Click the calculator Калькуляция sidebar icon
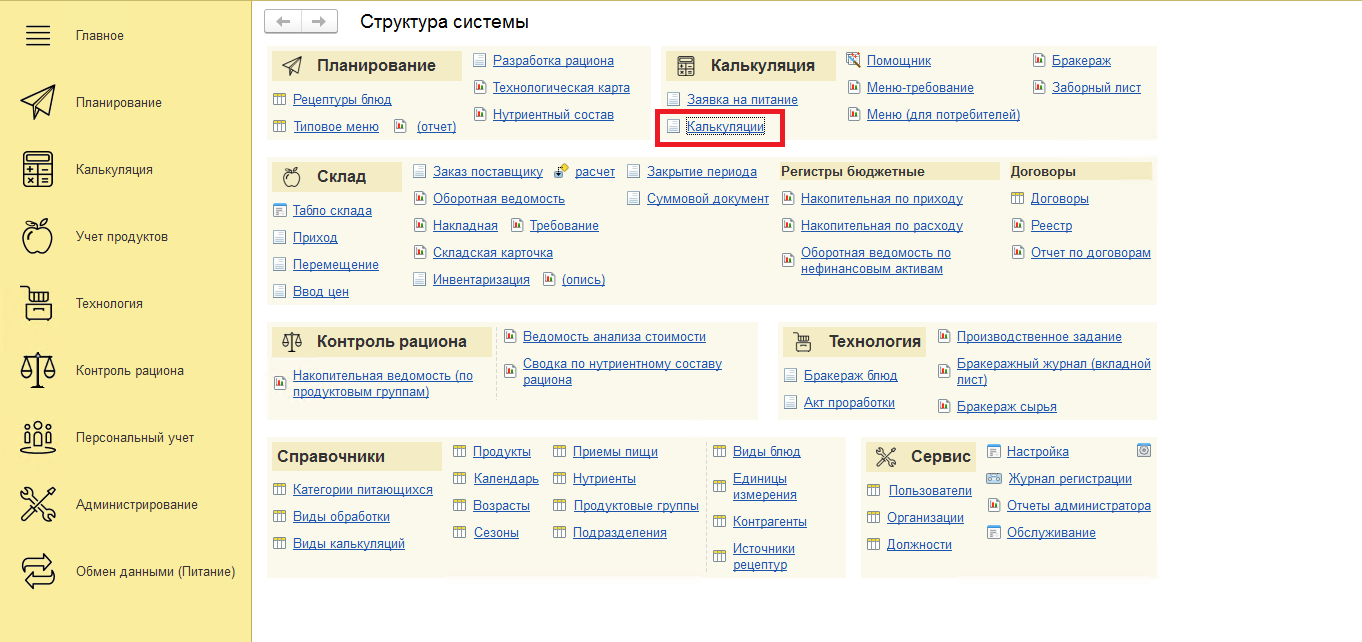The height and width of the screenshot is (642, 1362). 37,170
